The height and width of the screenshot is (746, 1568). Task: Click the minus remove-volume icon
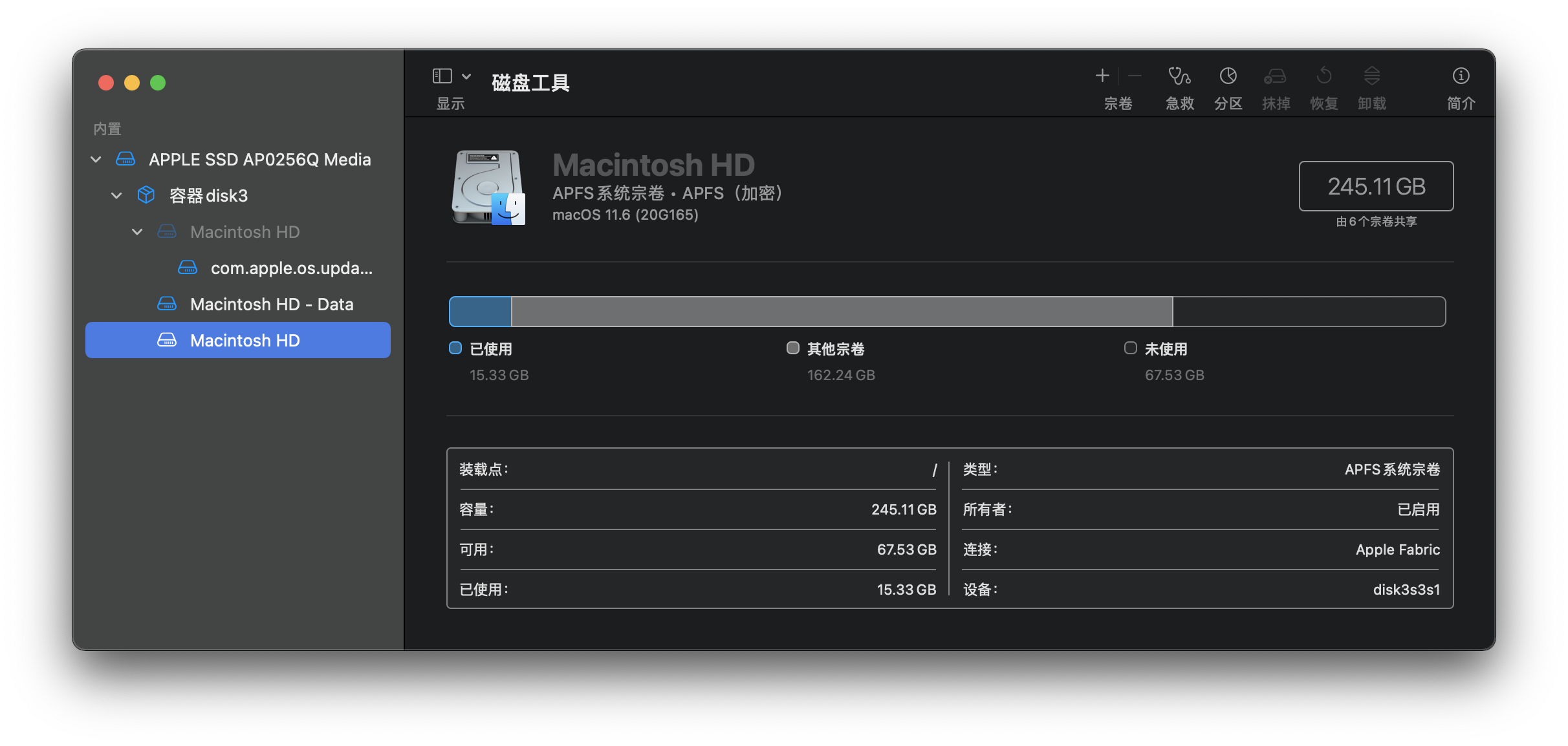point(1135,76)
